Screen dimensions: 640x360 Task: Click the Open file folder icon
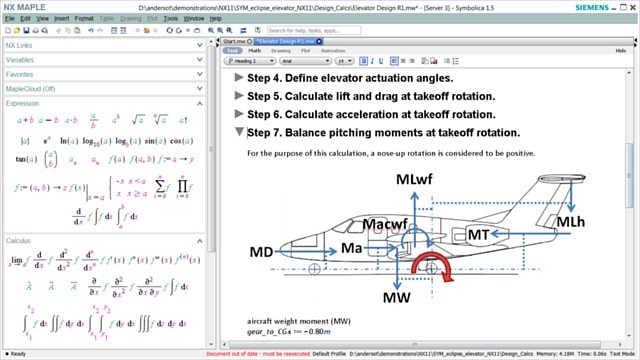coord(17,31)
